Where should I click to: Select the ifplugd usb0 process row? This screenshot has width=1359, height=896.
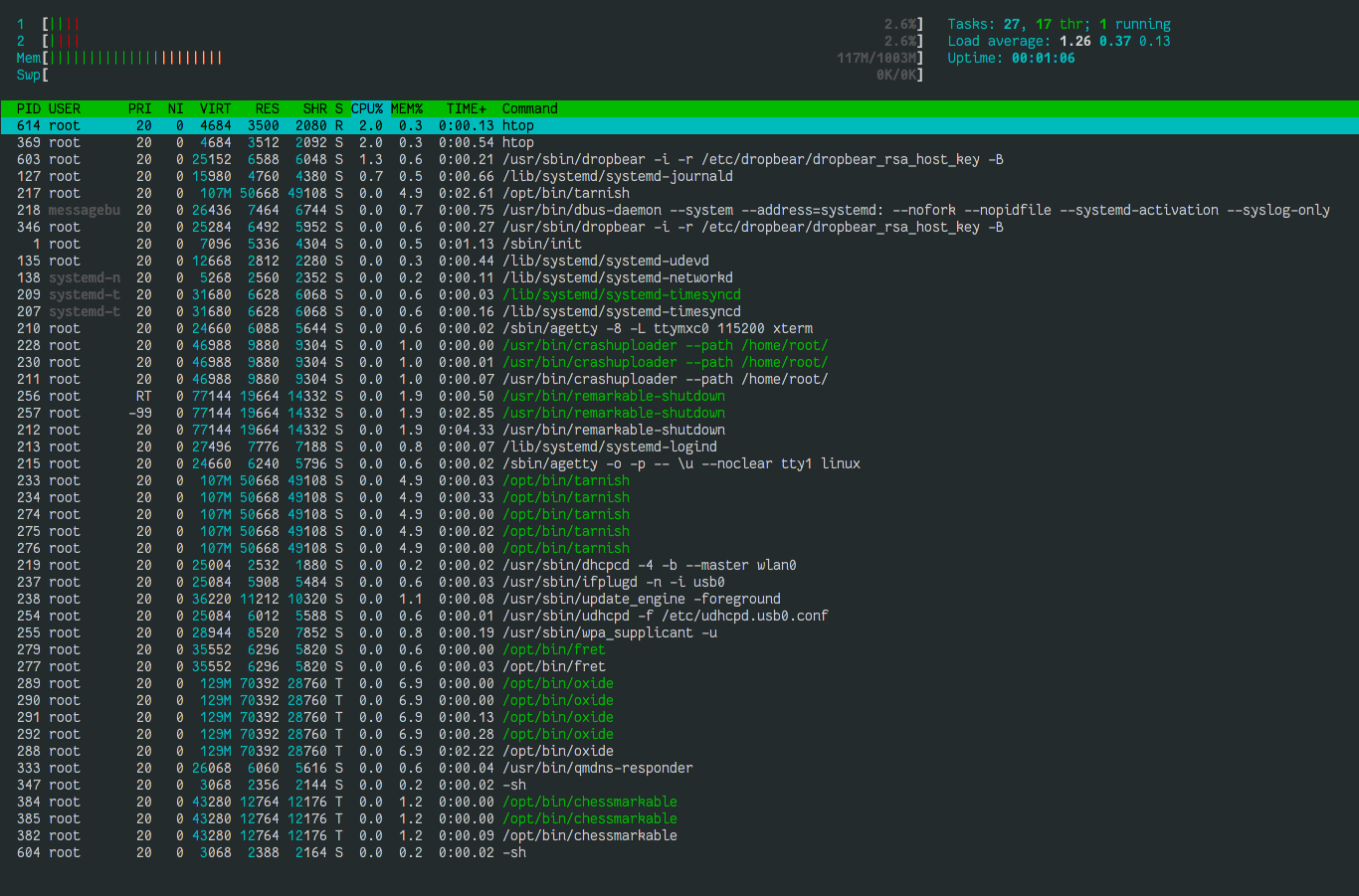[x=679, y=582]
